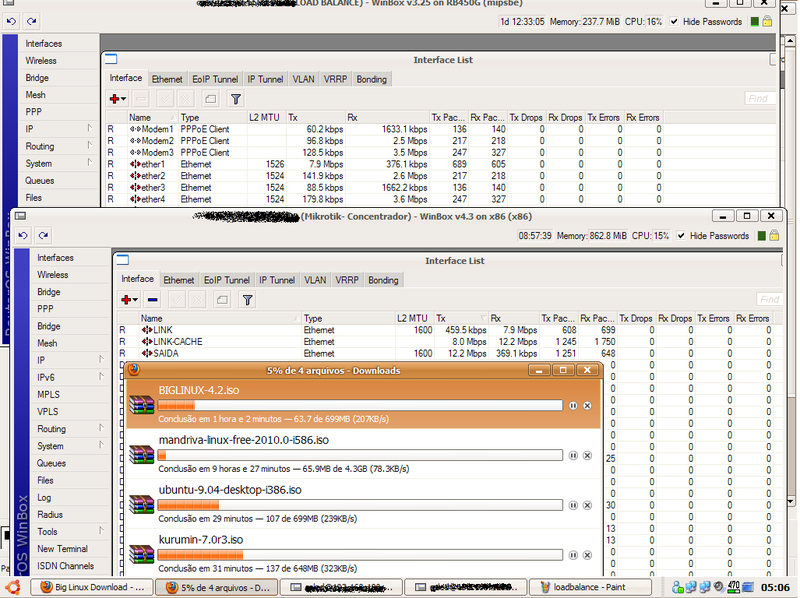
Task: Click the red plus add button in the RB450G Interface List
Action: tap(117, 99)
